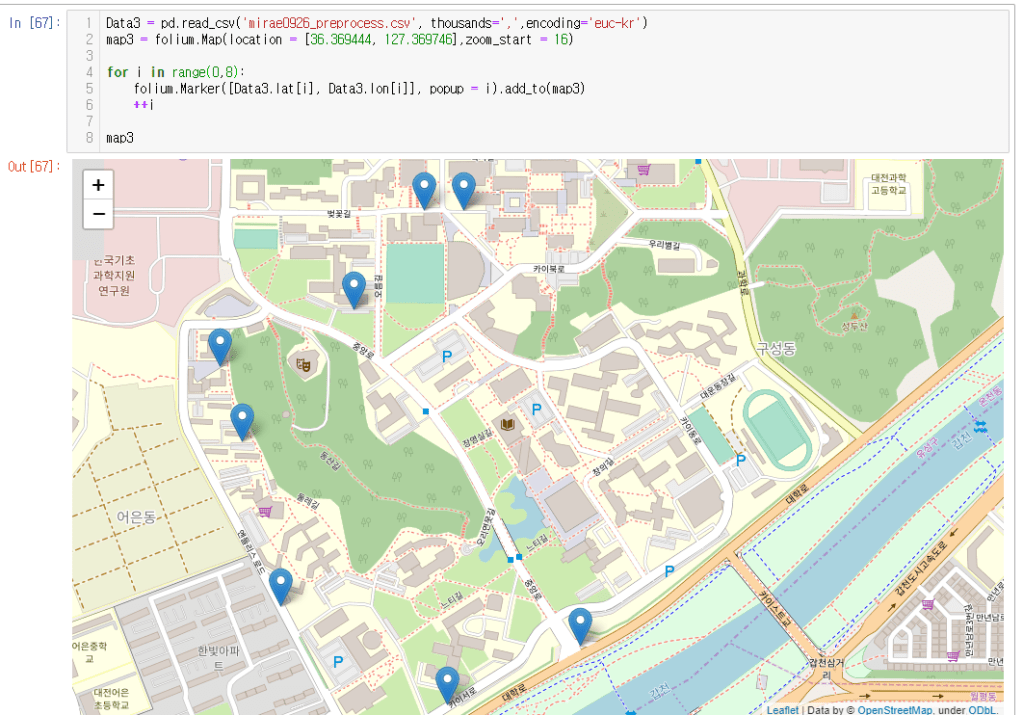This screenshot has height=715, width=1023.
Task: Click the zoom out minus button
Action: [98, 214]
